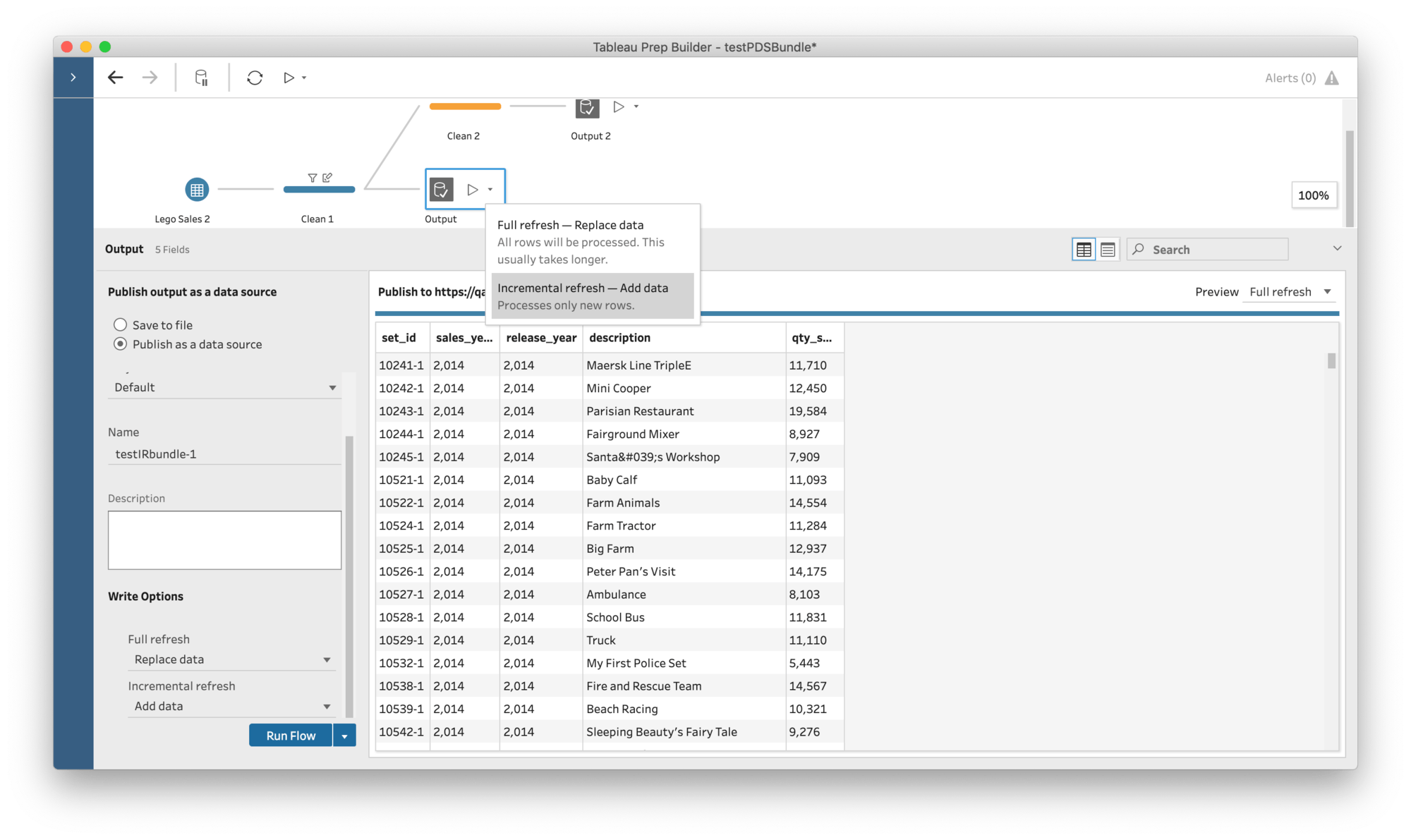Screen dimensions: 1411x840
Task: Click the edit annotation icon above Clean 1
Action: [327, 178]
